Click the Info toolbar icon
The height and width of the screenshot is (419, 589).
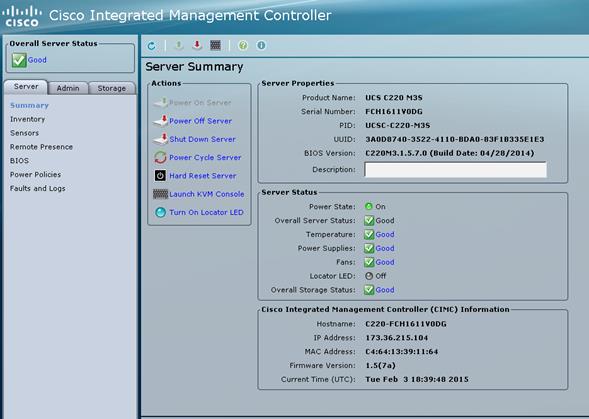click(261, 46)
